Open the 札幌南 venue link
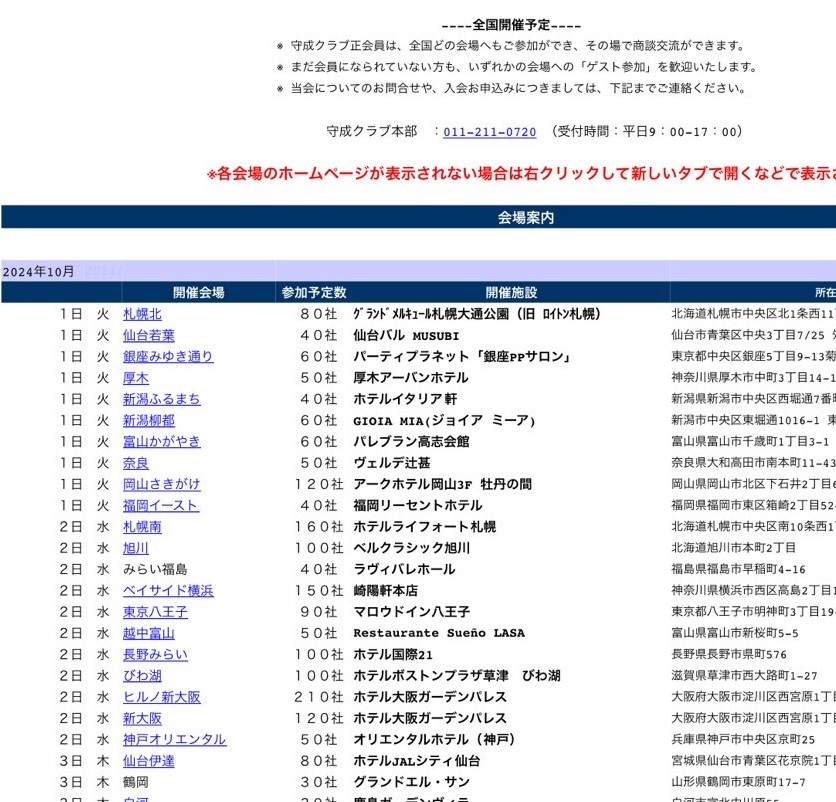 pos(142,527)
